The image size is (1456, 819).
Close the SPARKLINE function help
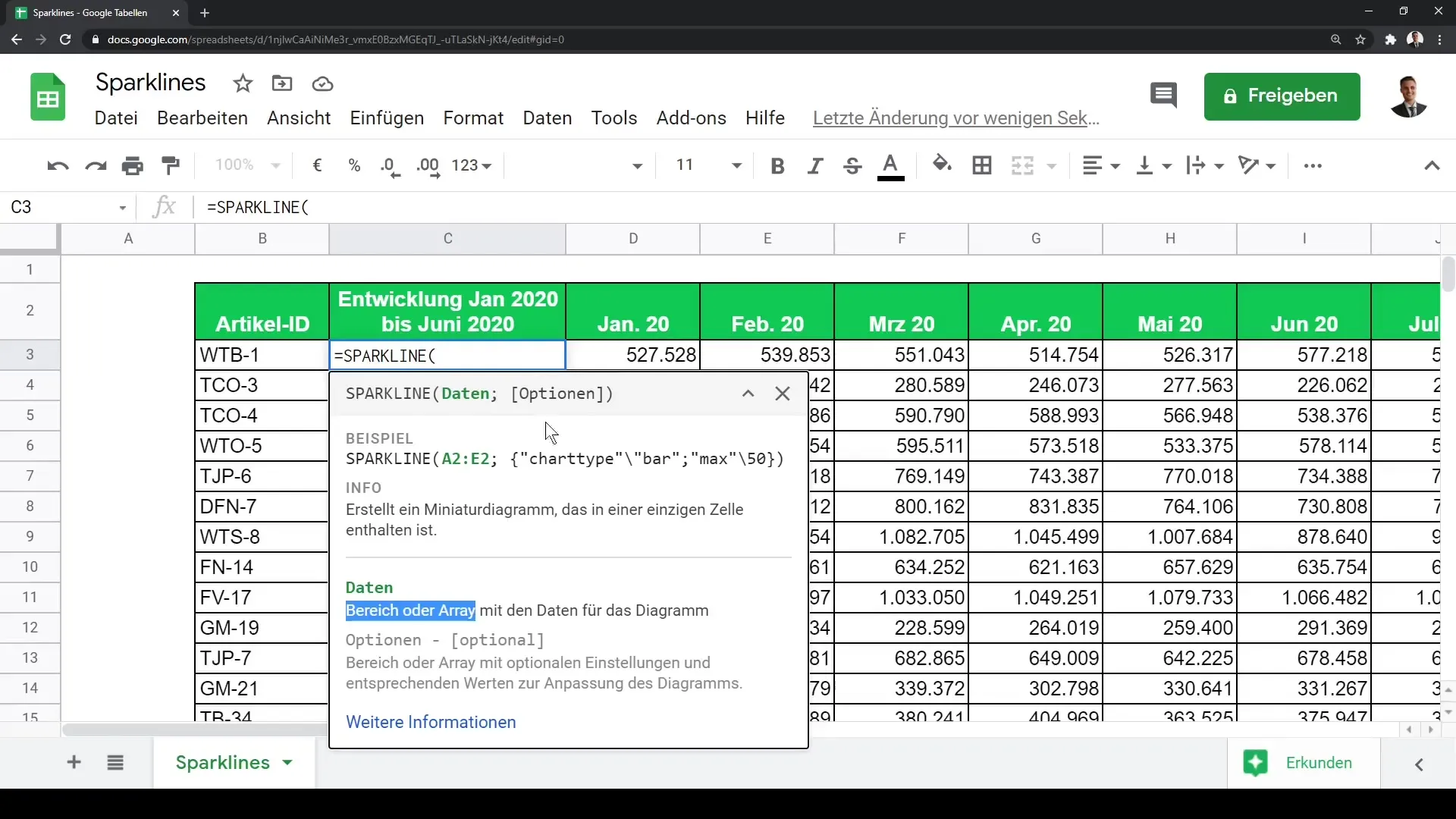[783, 394]
